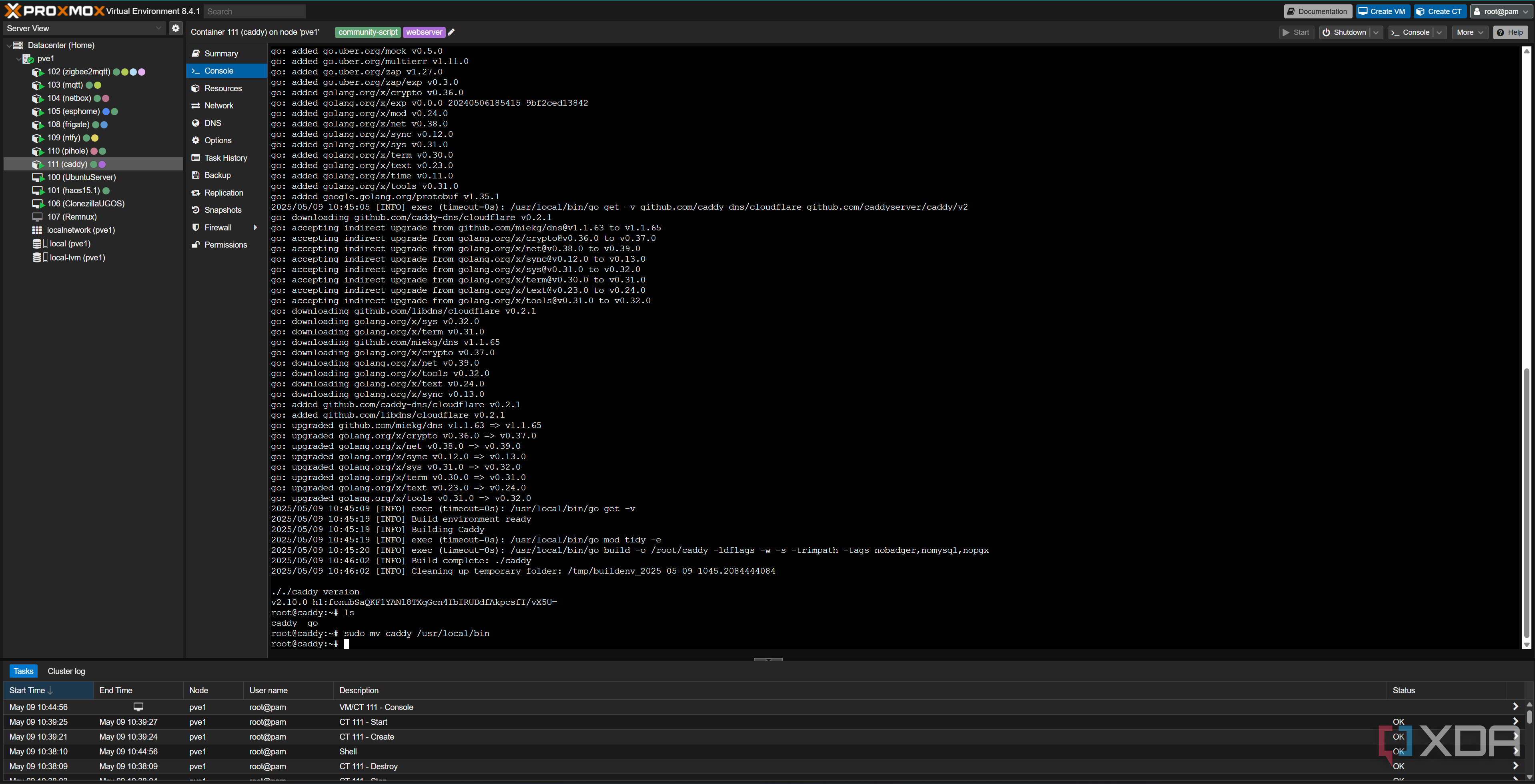Viewport: 1535px width, 784px height.
Task: Switch to the Cluster log tab
Action: [66, 671]
